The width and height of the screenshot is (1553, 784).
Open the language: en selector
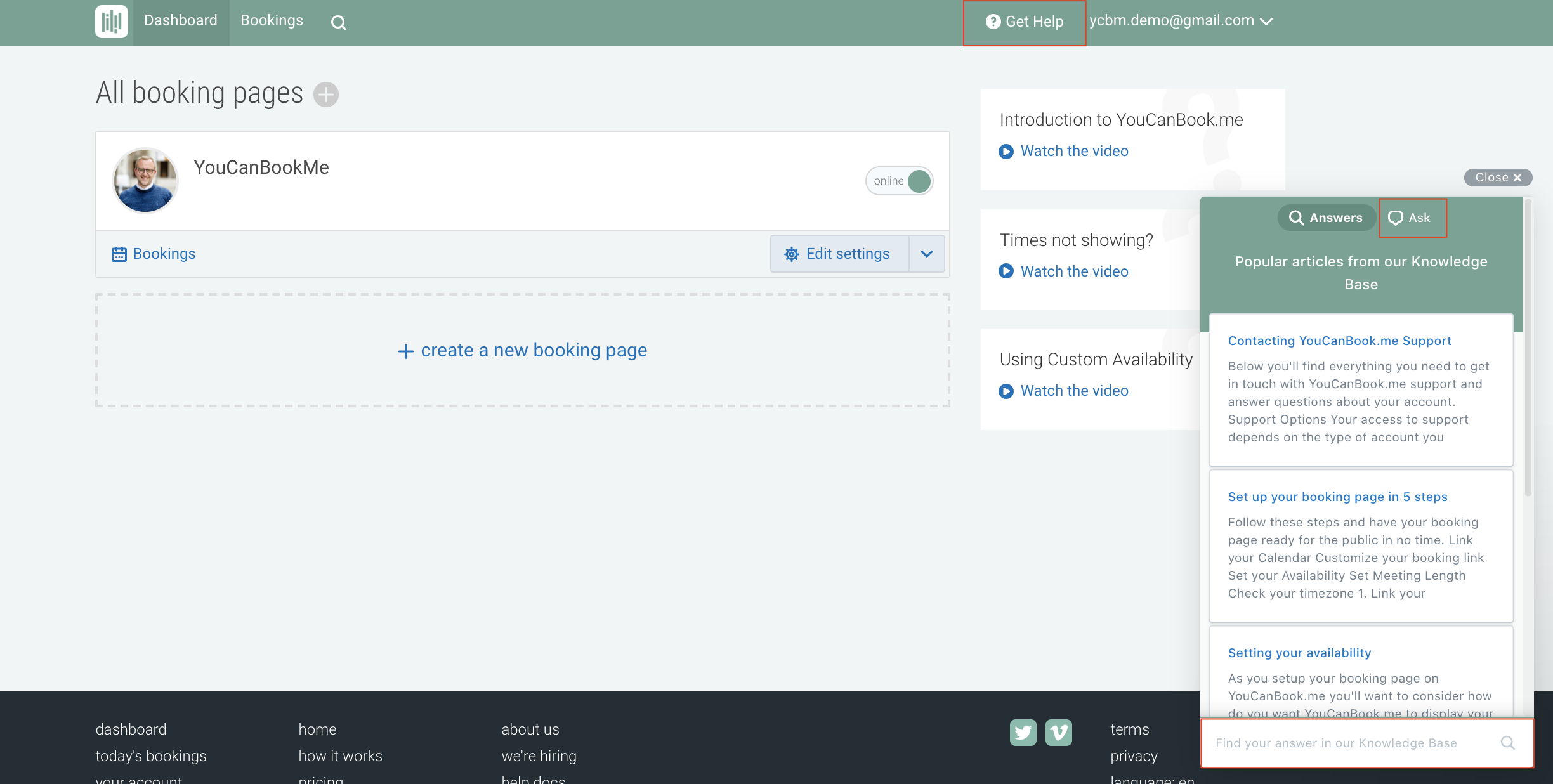pos(1153,781)
